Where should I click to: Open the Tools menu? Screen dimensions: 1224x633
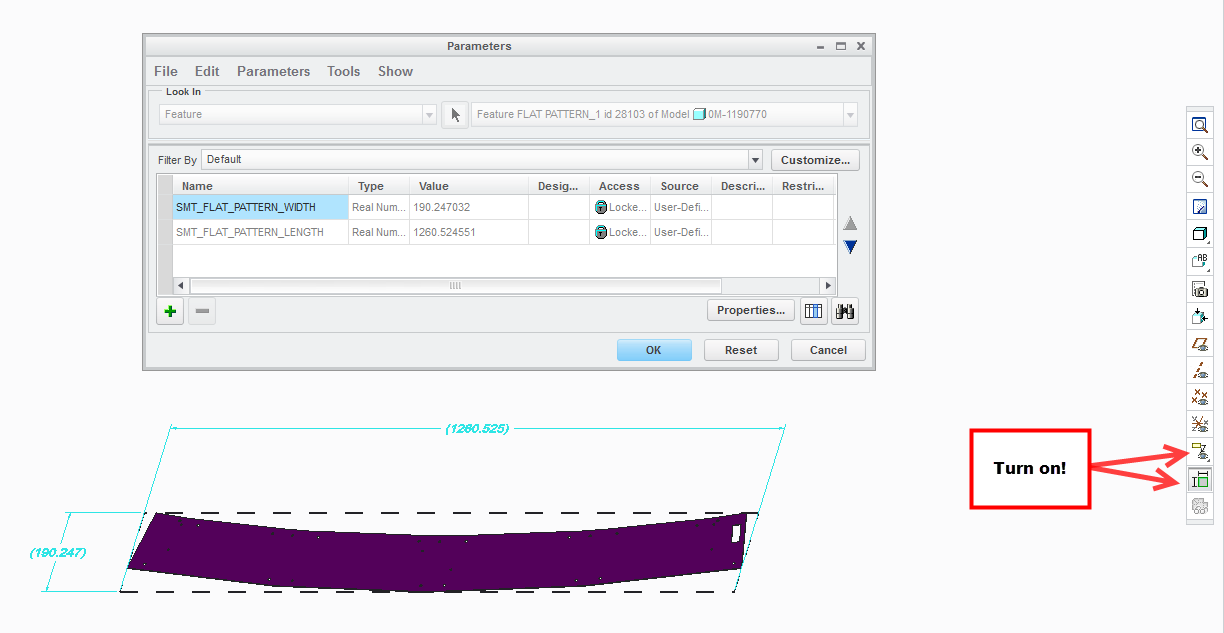(343, 71)
